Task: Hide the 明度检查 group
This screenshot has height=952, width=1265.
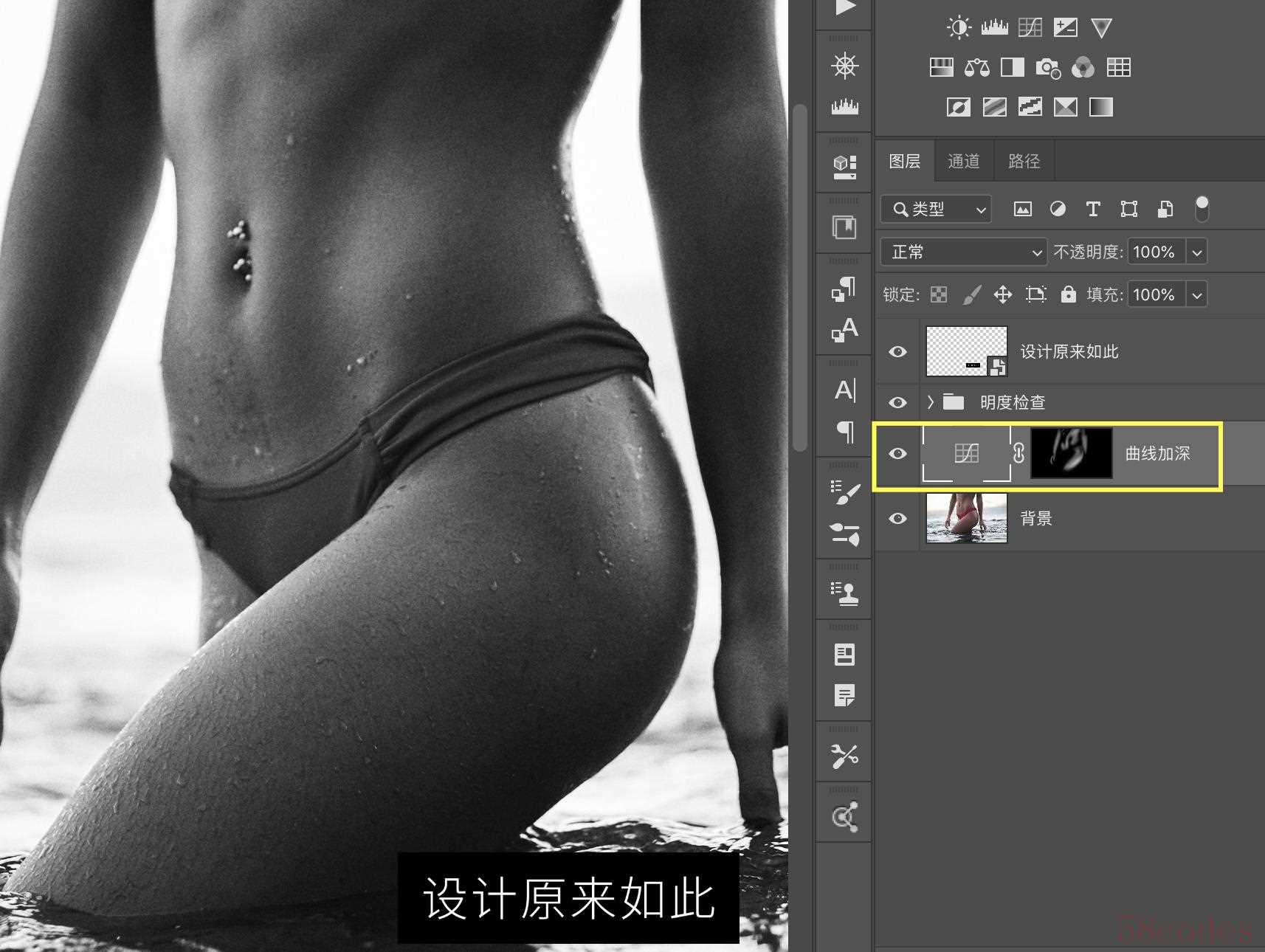Action: [897, 403]
